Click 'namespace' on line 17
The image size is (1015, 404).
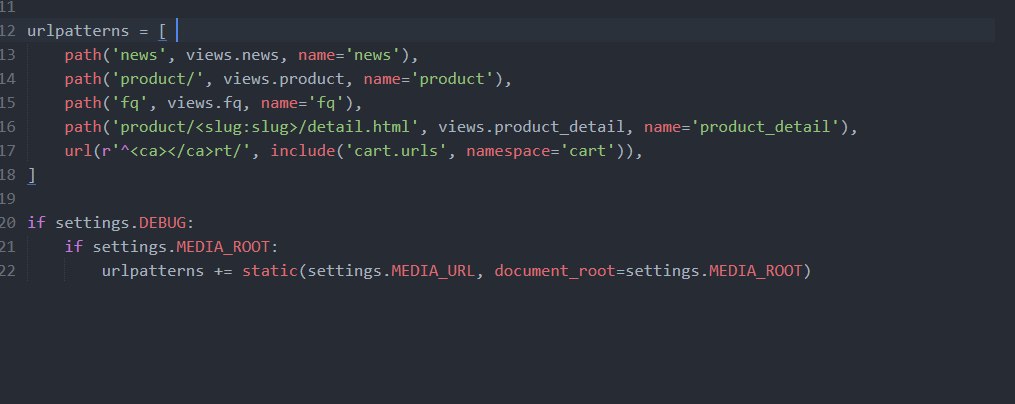click(508, 151)
